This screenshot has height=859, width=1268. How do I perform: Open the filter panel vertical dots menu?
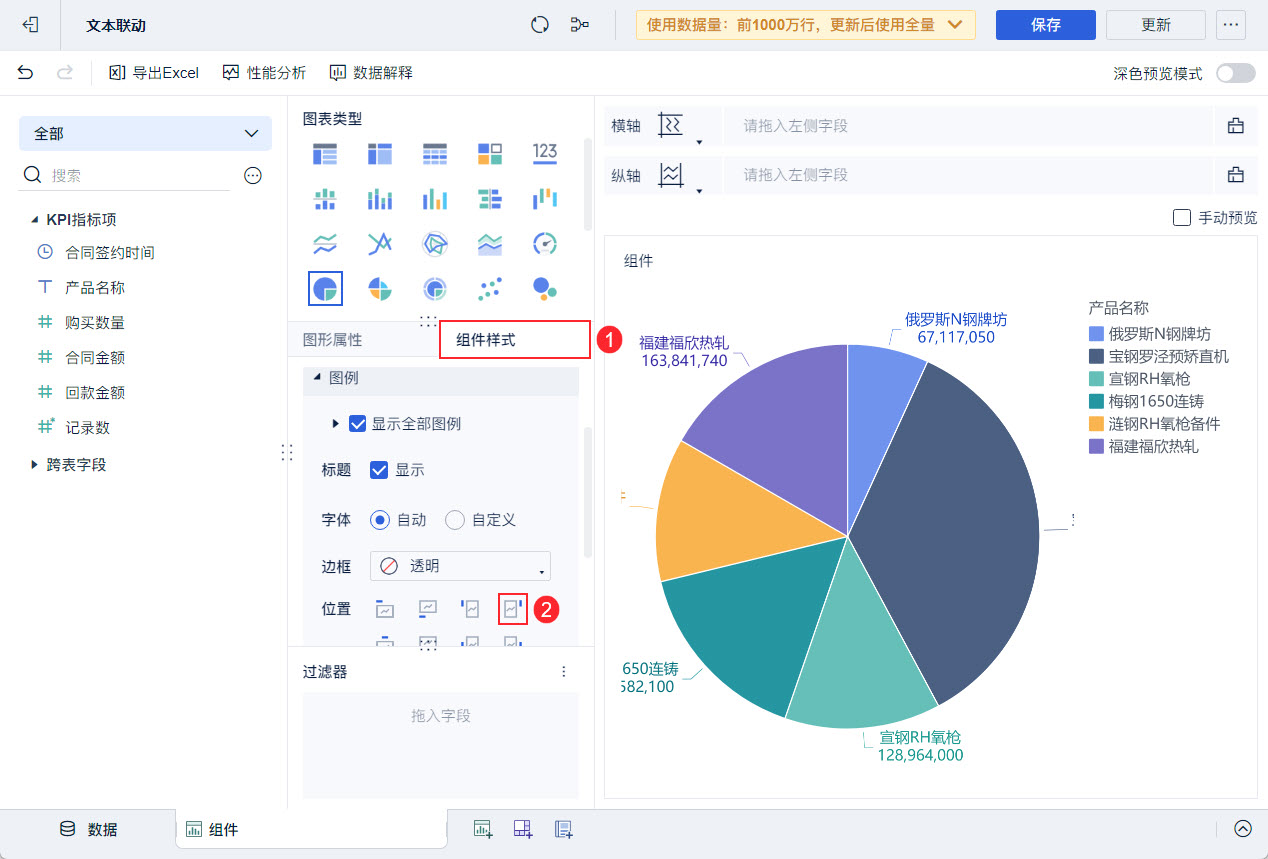(564, 672)
